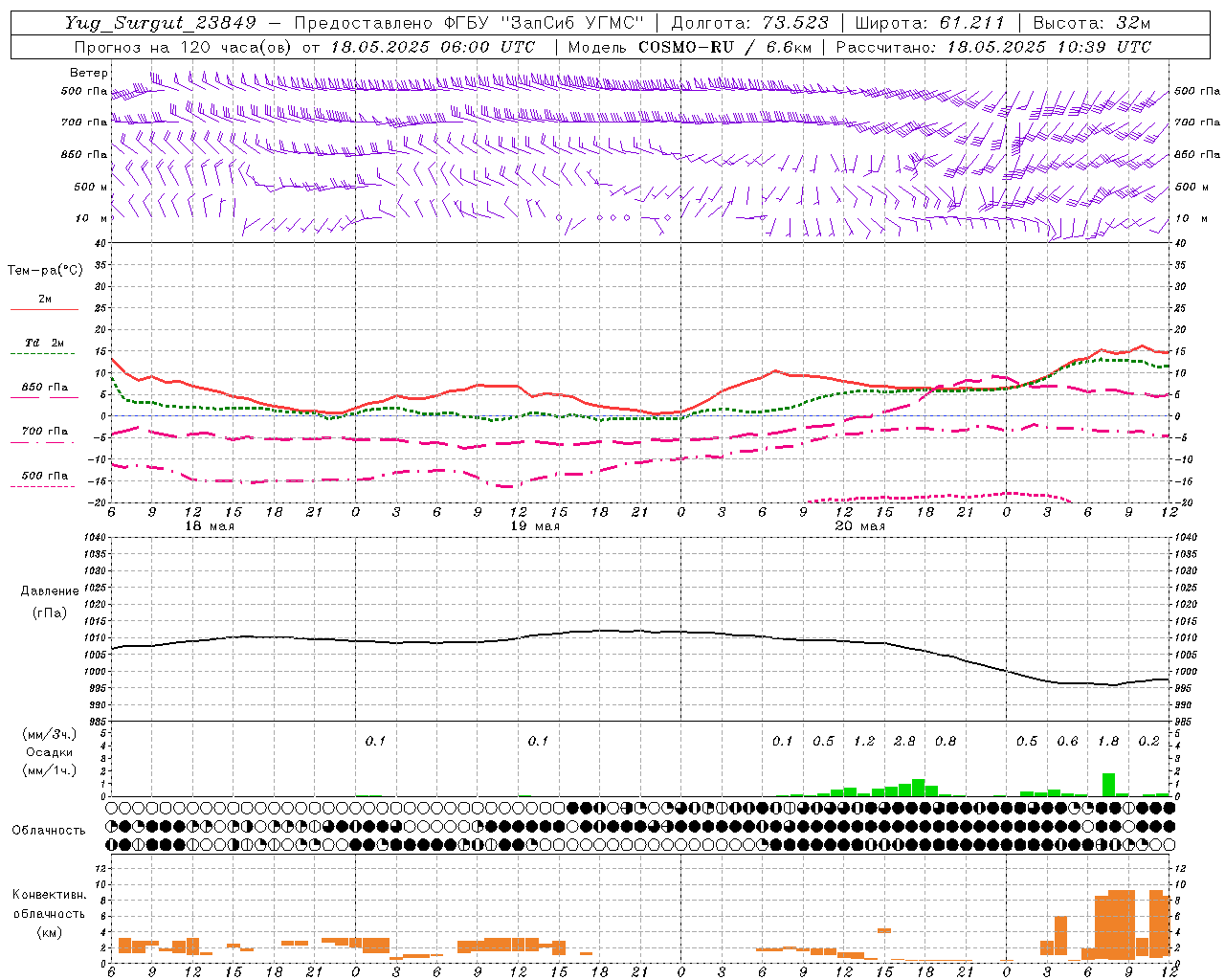
Task: Click the dashed line sample under Td 2м legend
Action: (x=43, y=354)
